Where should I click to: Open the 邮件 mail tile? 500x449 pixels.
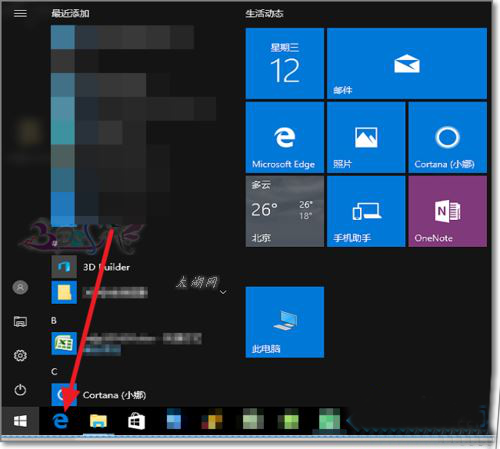pos(407,63)
